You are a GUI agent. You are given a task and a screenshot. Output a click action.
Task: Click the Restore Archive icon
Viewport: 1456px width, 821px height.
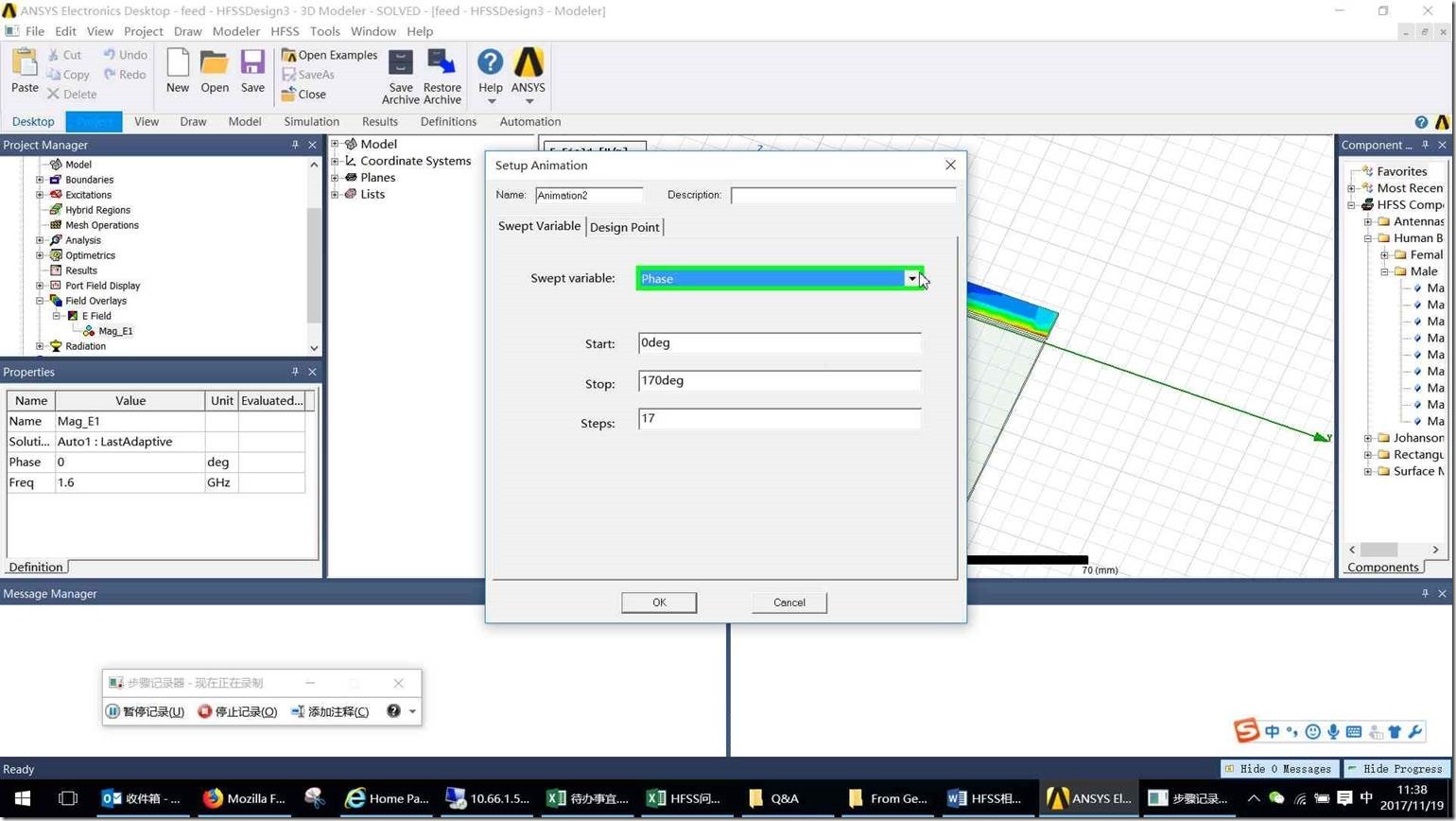click(x=442, y=63)
